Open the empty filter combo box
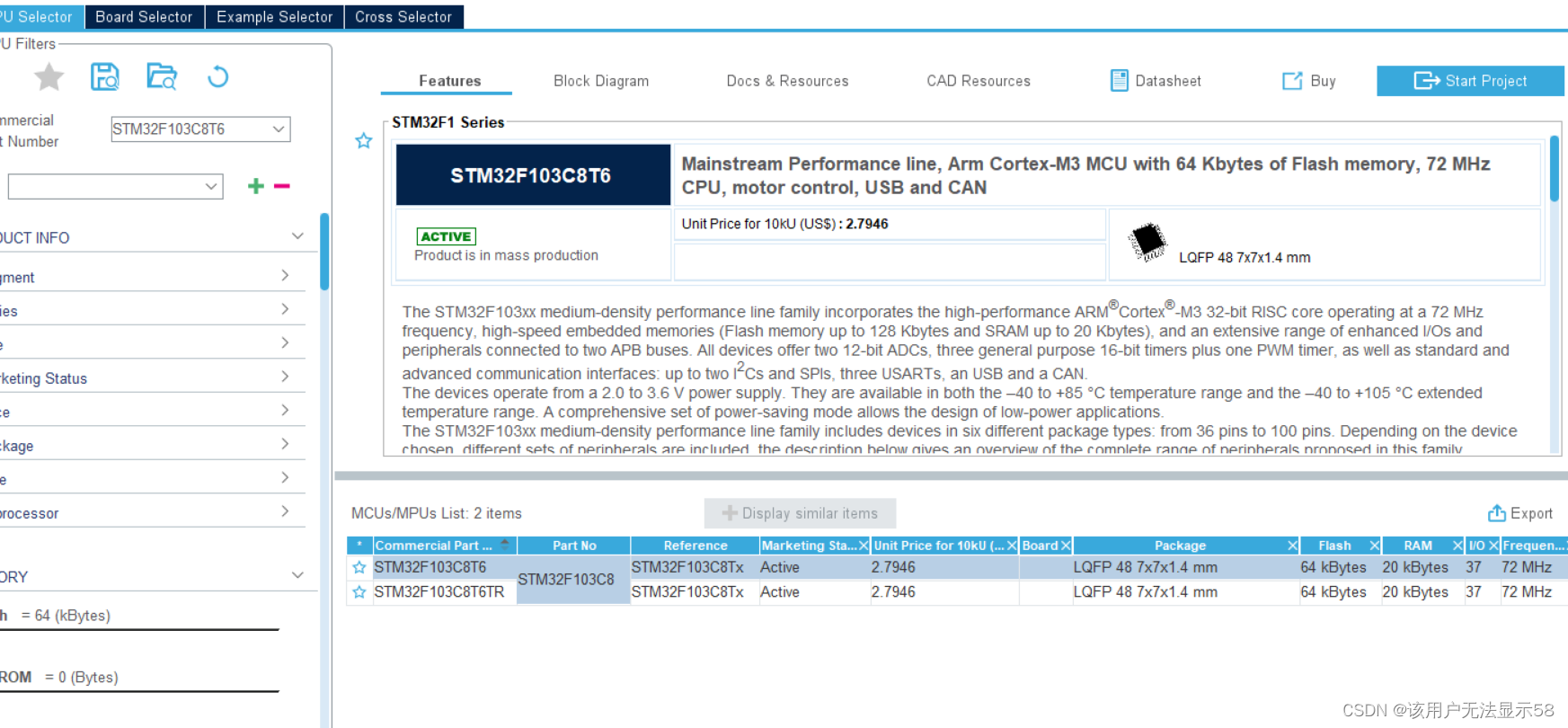The image size is (1568, 728). [x=115, y=186]
